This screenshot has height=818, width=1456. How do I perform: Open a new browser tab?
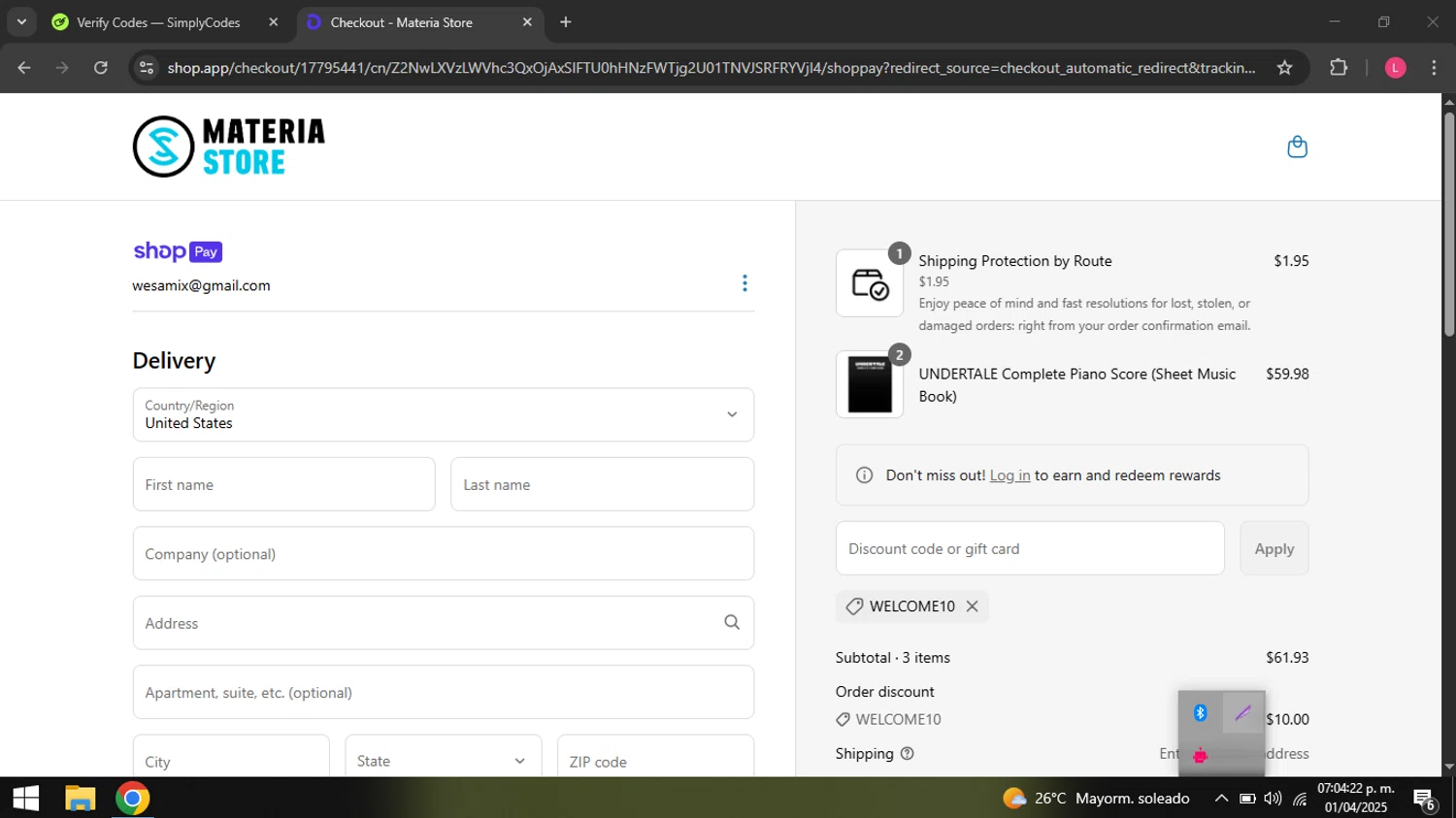pyautogui.click(x=566, y=22)
